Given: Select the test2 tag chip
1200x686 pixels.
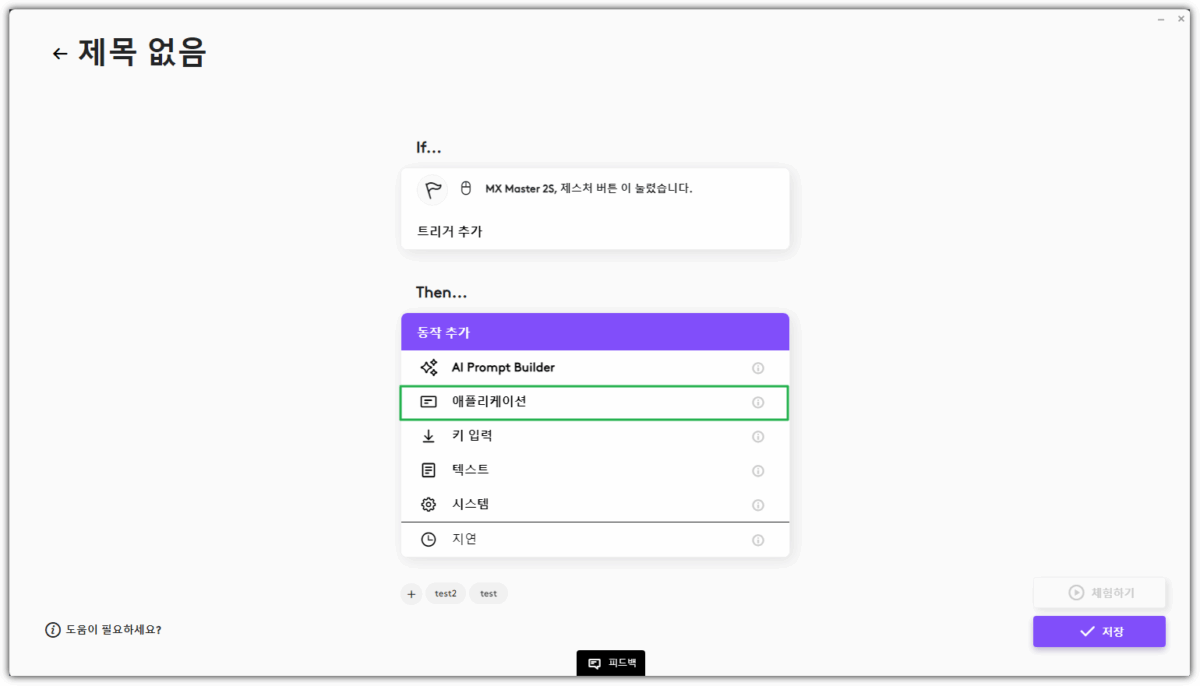Looking at the screenshot, I should pyautogui.click(x=445, y=593).
